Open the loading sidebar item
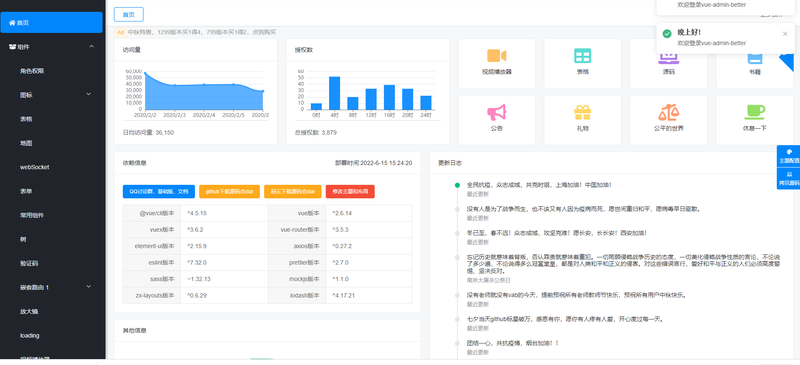Image resolution: width=800 pixels, height=365 pixels. [53, 335]
